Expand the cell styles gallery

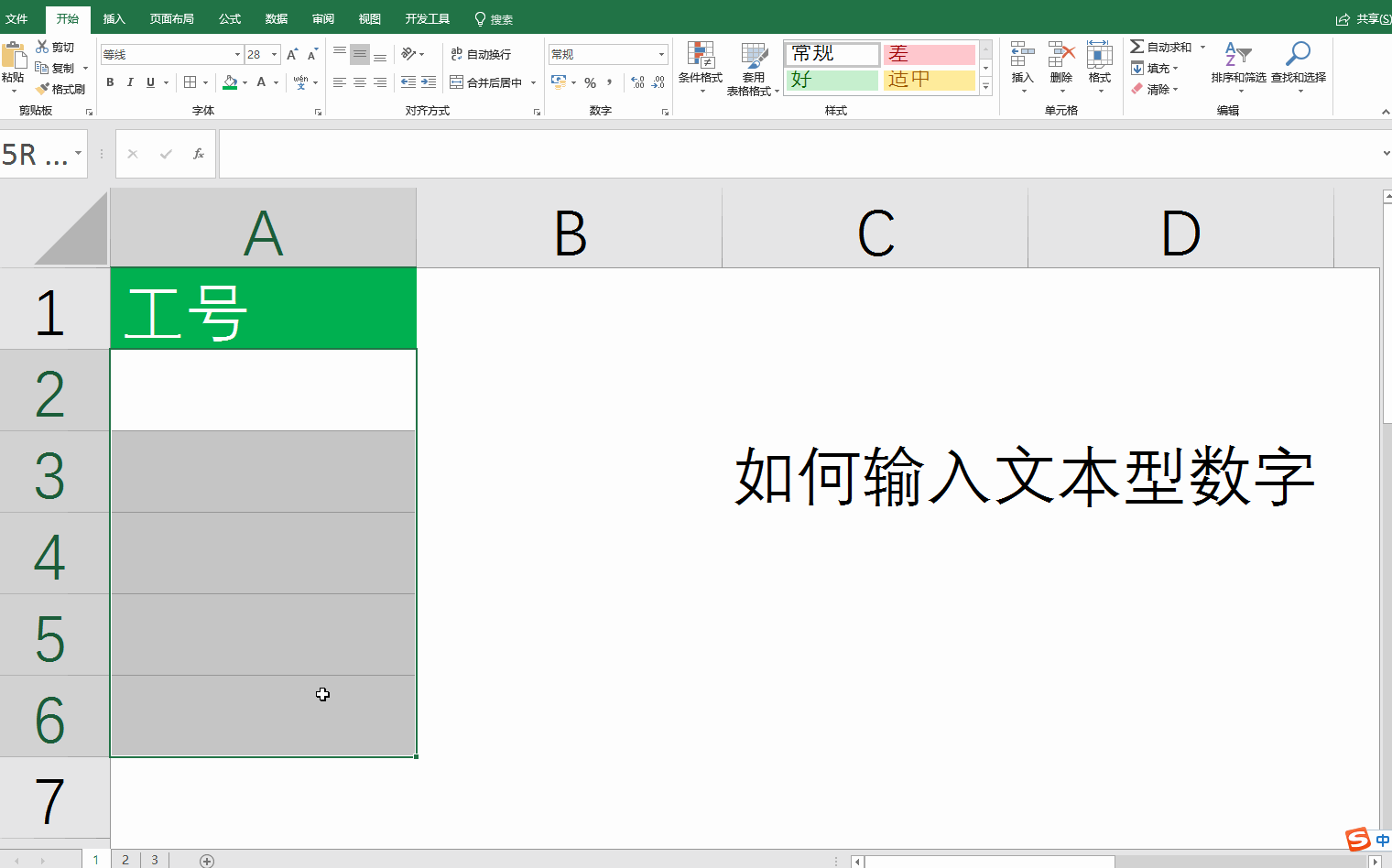pos(985,87)
